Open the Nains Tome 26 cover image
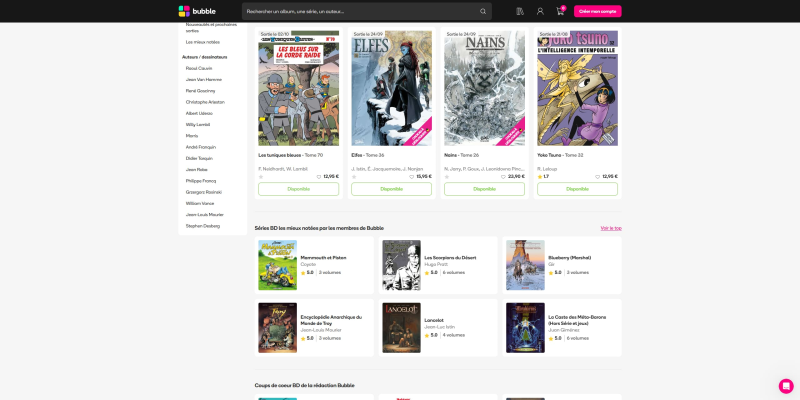This screenshot has height=400, width=800. [484, 88]
